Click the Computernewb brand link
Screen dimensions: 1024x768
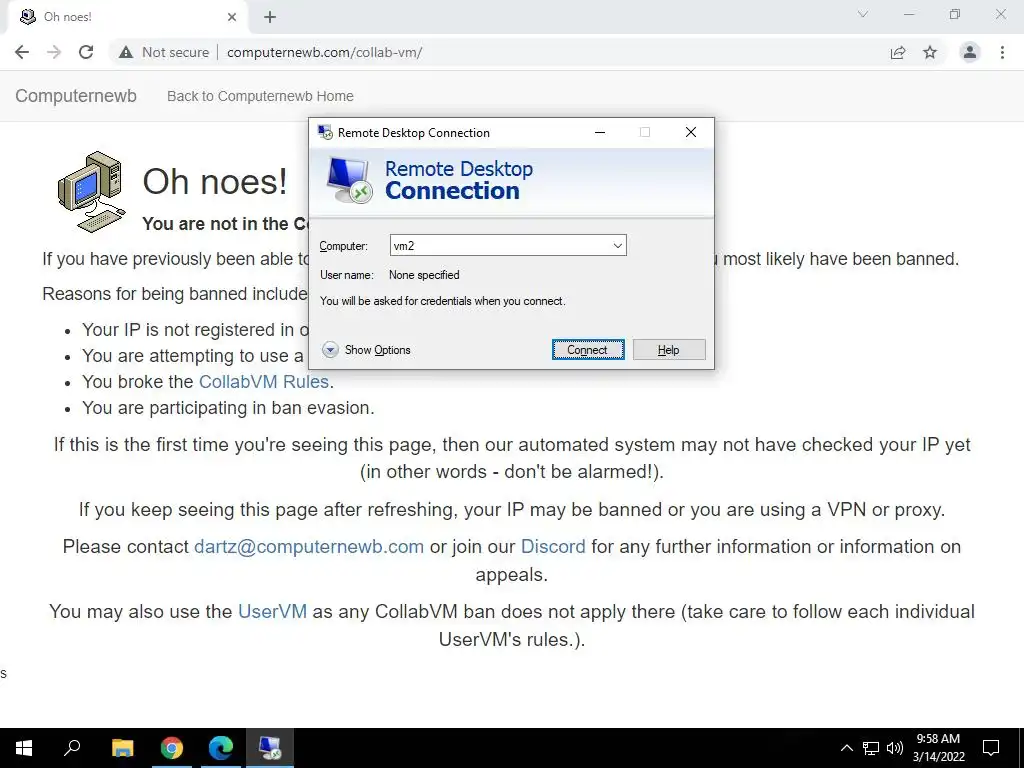[76, 96]
